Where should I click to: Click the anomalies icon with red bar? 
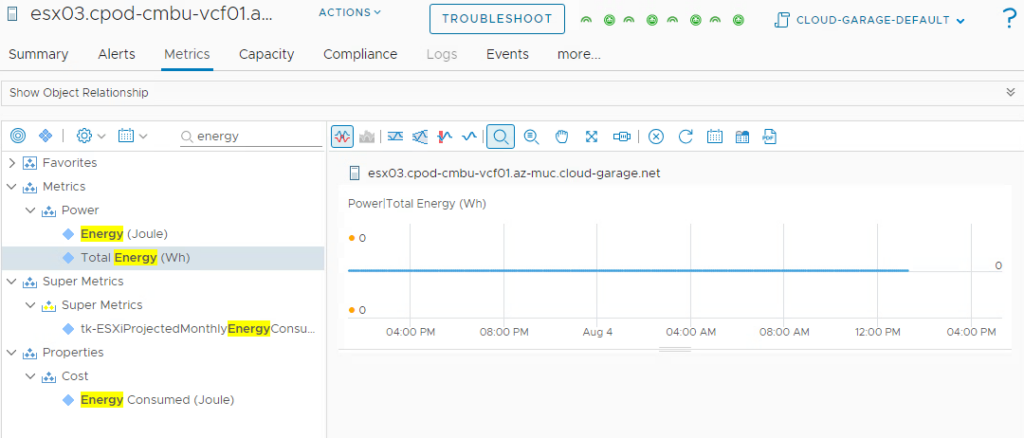(x=445, y=136)
